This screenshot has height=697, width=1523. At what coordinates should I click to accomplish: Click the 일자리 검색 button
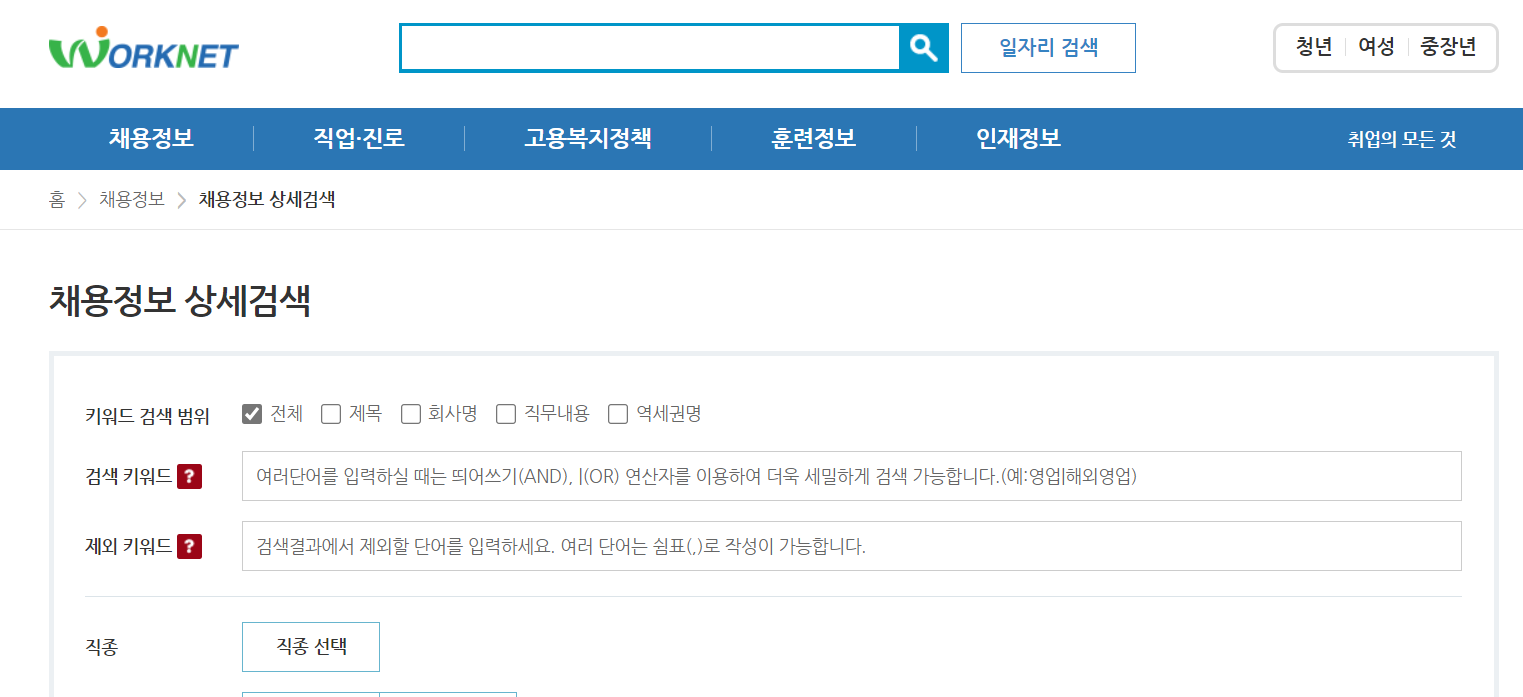1047,47
